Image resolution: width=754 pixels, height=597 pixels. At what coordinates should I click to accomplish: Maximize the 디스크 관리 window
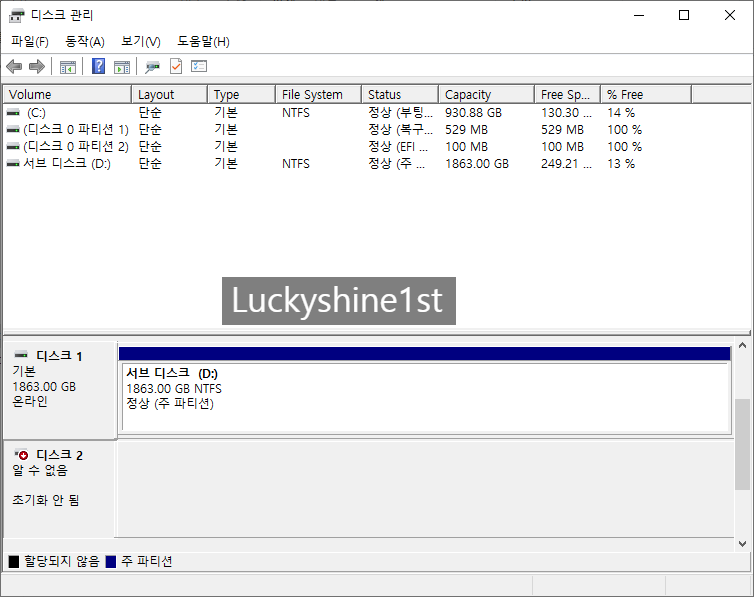[x=684, y=15]
